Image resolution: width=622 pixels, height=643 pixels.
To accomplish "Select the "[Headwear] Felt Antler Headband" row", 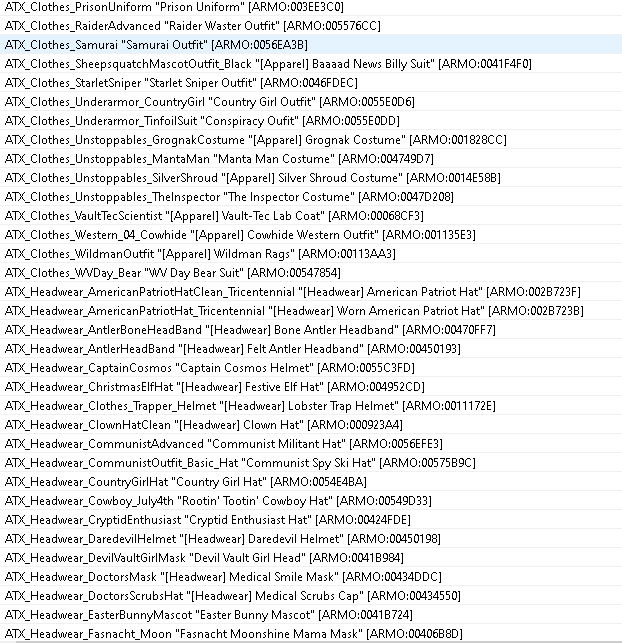I will (311, 349).
